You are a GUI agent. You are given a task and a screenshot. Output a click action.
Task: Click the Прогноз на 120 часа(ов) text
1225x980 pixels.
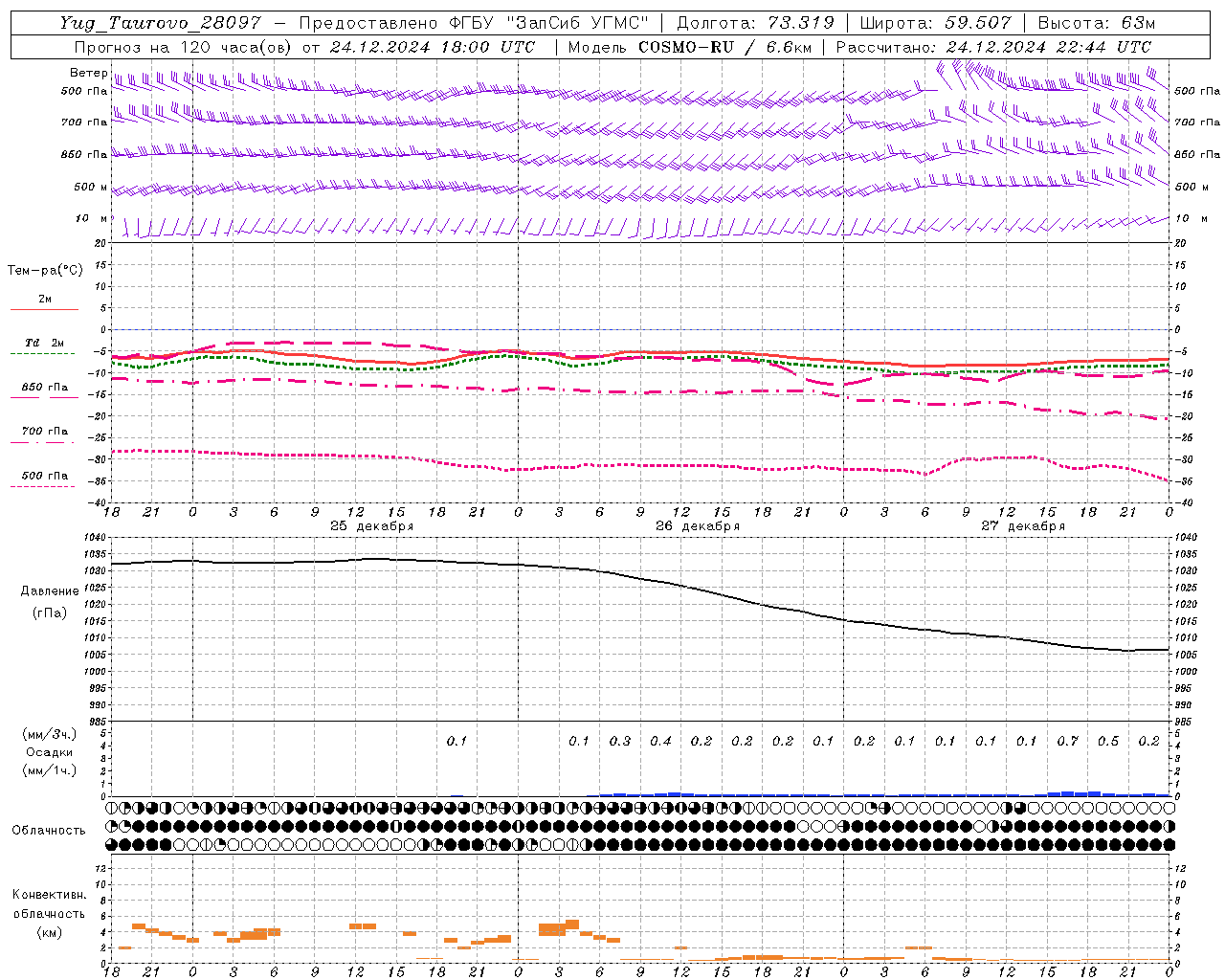click(x=182, y=47)
